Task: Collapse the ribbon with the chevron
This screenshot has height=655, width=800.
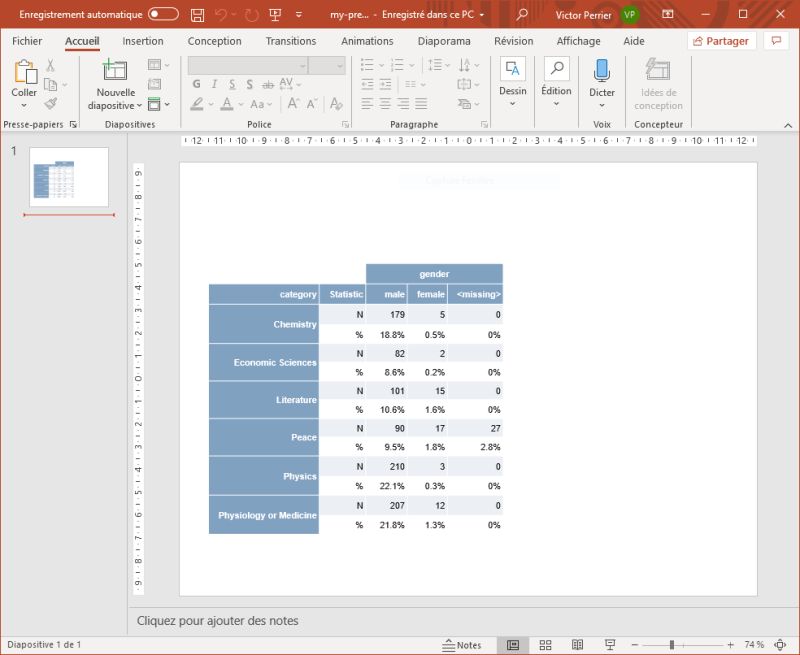Action: (x=788, y=125)
